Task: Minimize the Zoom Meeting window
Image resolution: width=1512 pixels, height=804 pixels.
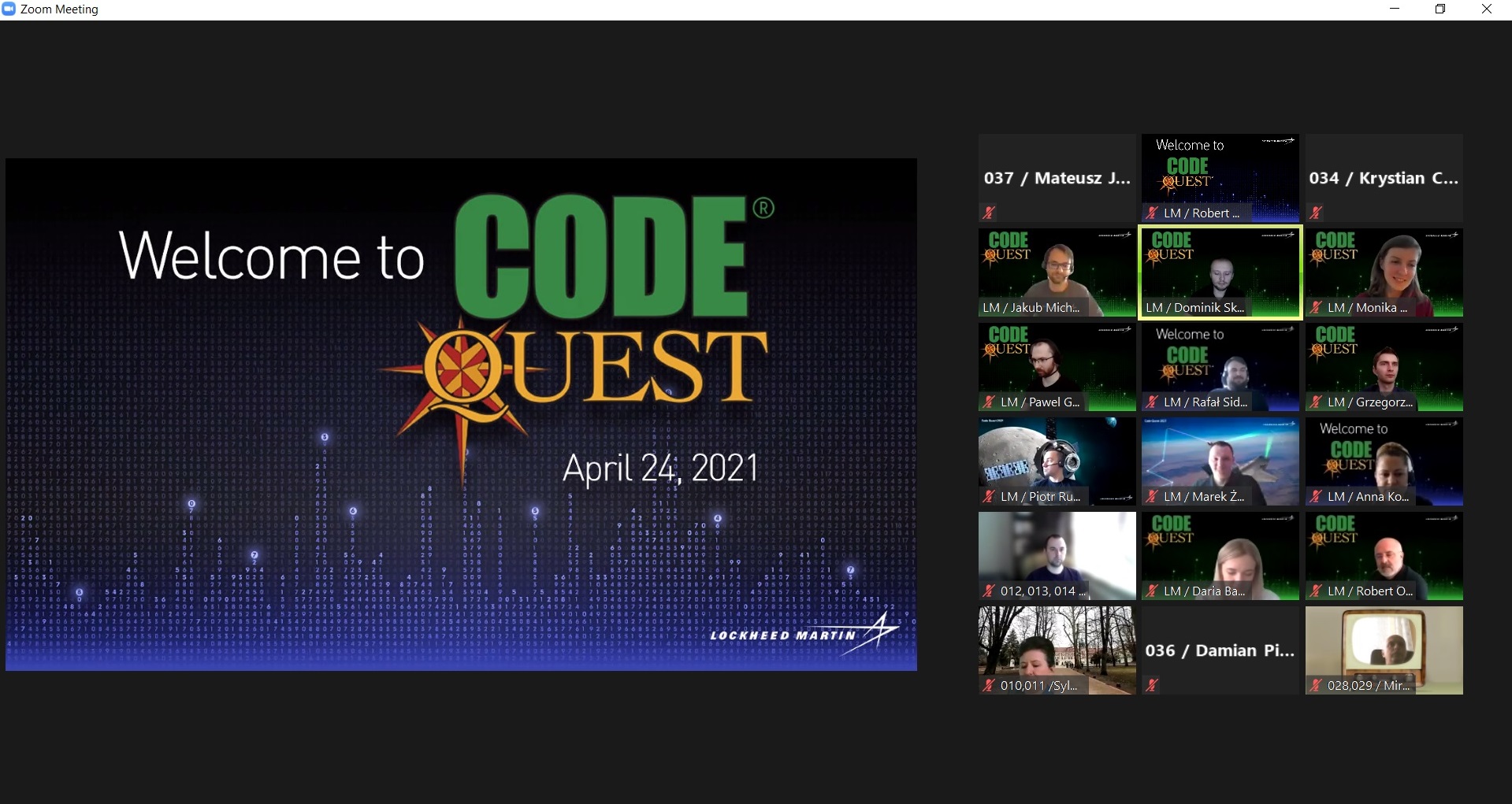Action: (x=1395, y=9)
